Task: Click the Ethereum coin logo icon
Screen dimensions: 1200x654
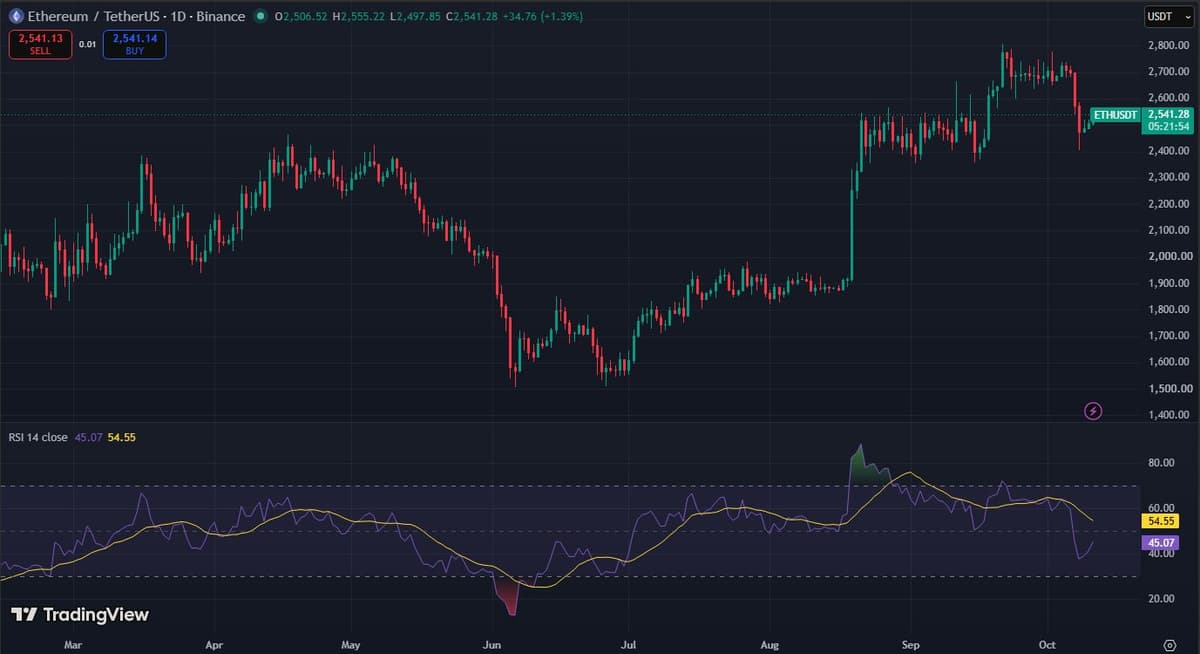Action: pos(15,16)
